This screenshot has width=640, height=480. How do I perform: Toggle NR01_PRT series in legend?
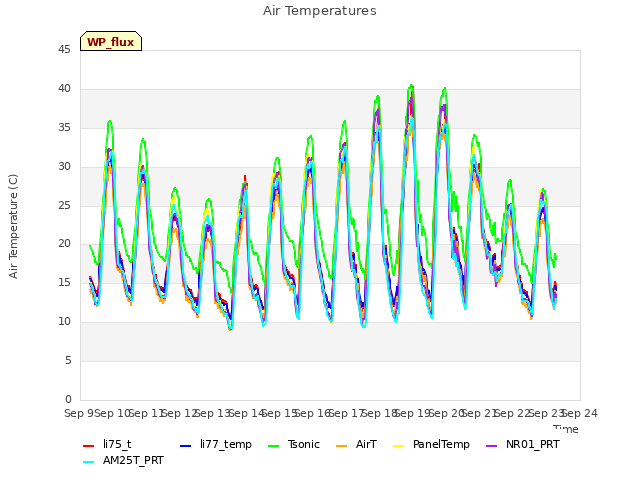[522, 444]
